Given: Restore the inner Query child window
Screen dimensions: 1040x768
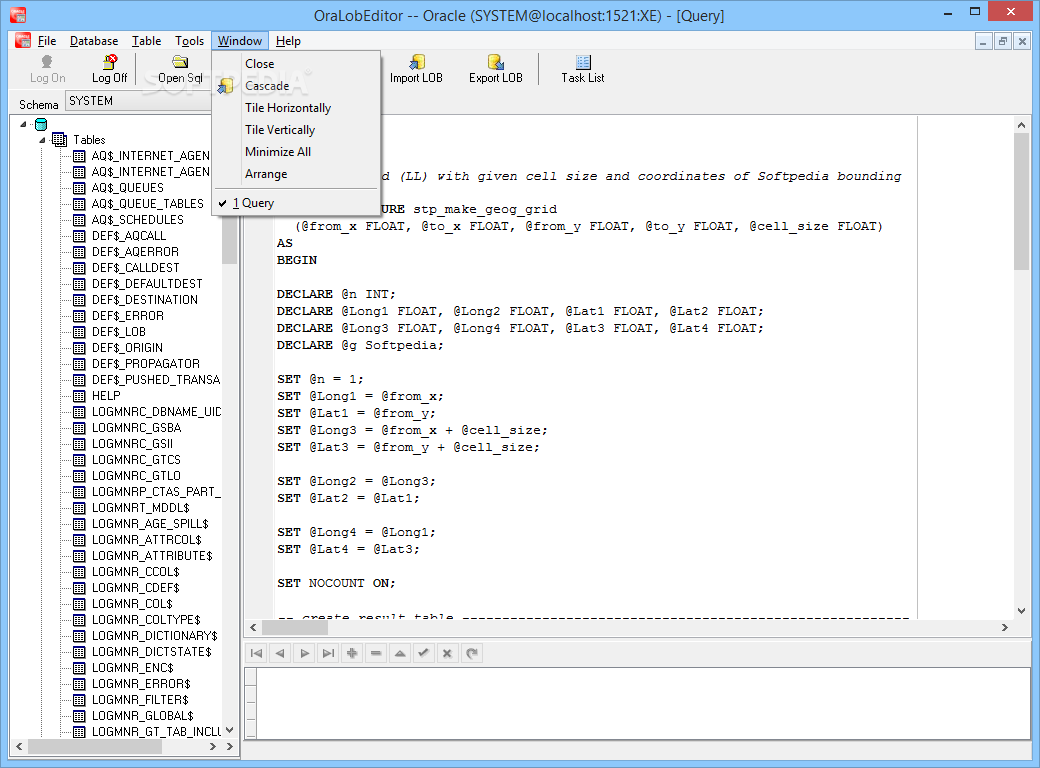Looking at the screenshot, I should [1003, 41].
